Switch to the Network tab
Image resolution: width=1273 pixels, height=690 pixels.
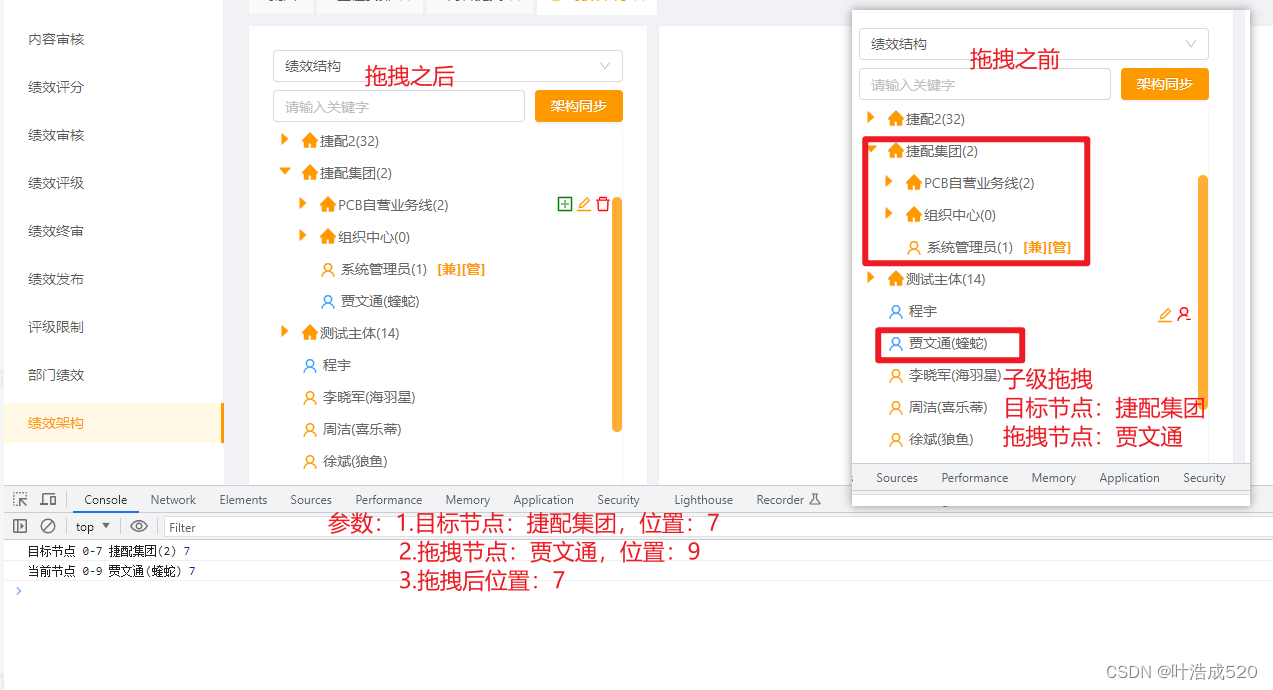click(x=172, y=499)
